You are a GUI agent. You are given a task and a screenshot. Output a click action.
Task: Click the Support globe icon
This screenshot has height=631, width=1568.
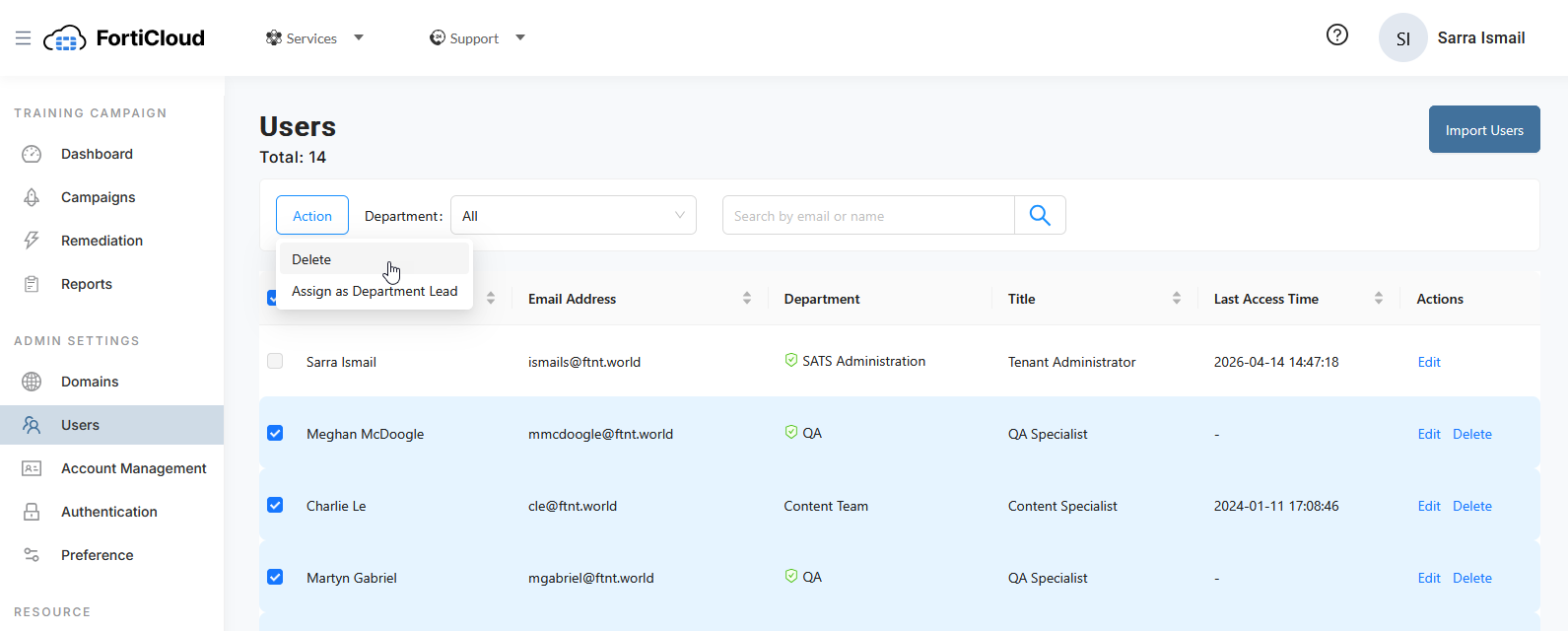438,37
